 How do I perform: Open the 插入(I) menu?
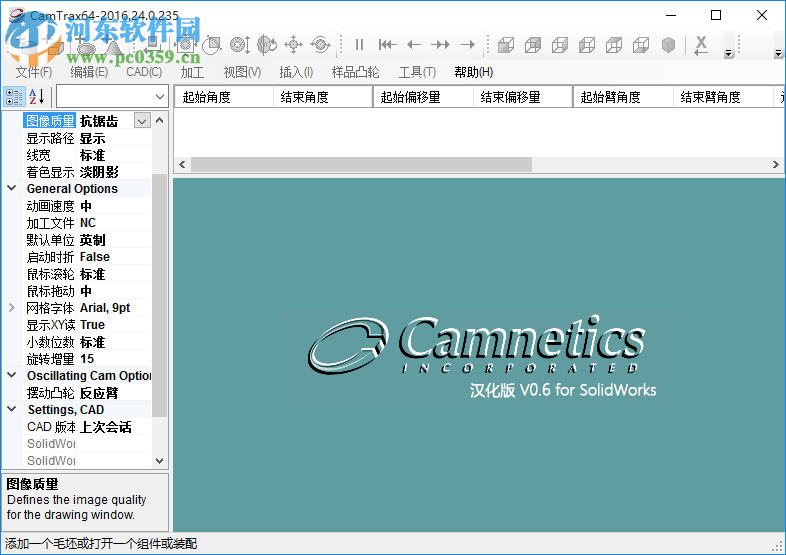(x=296, y=72)
